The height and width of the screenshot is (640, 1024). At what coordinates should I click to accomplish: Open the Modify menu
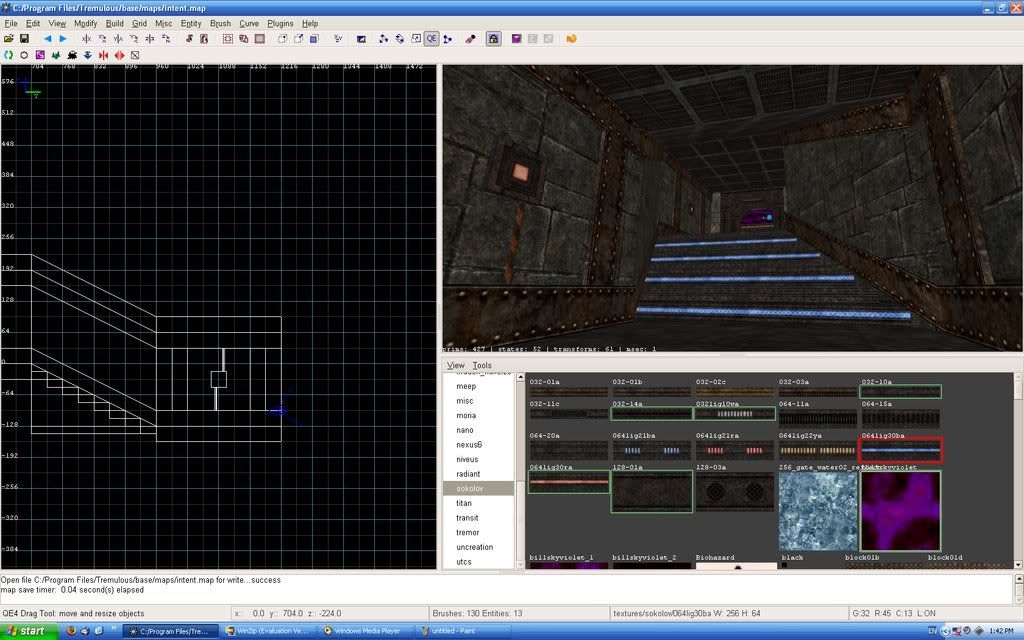85,24
